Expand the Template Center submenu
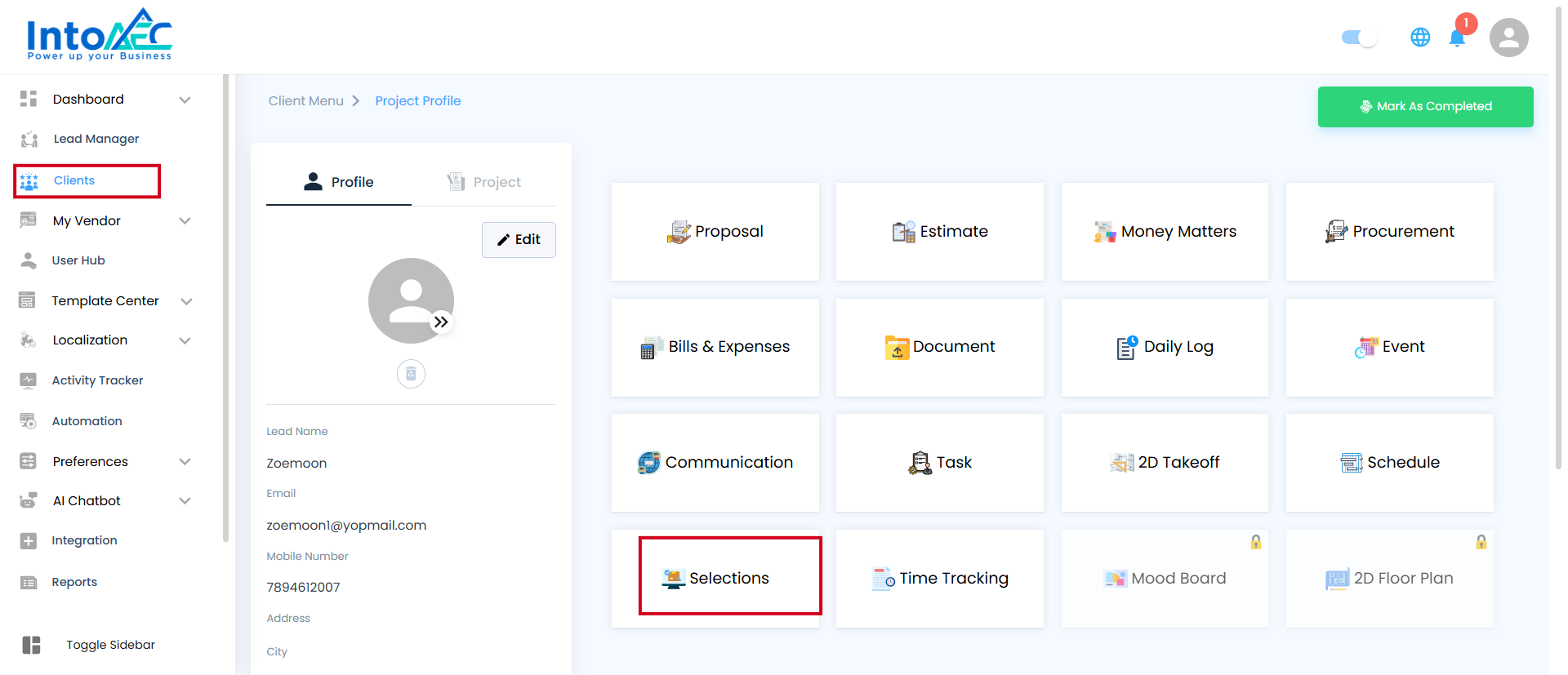The image size is (1568, 675). [186, 301]
